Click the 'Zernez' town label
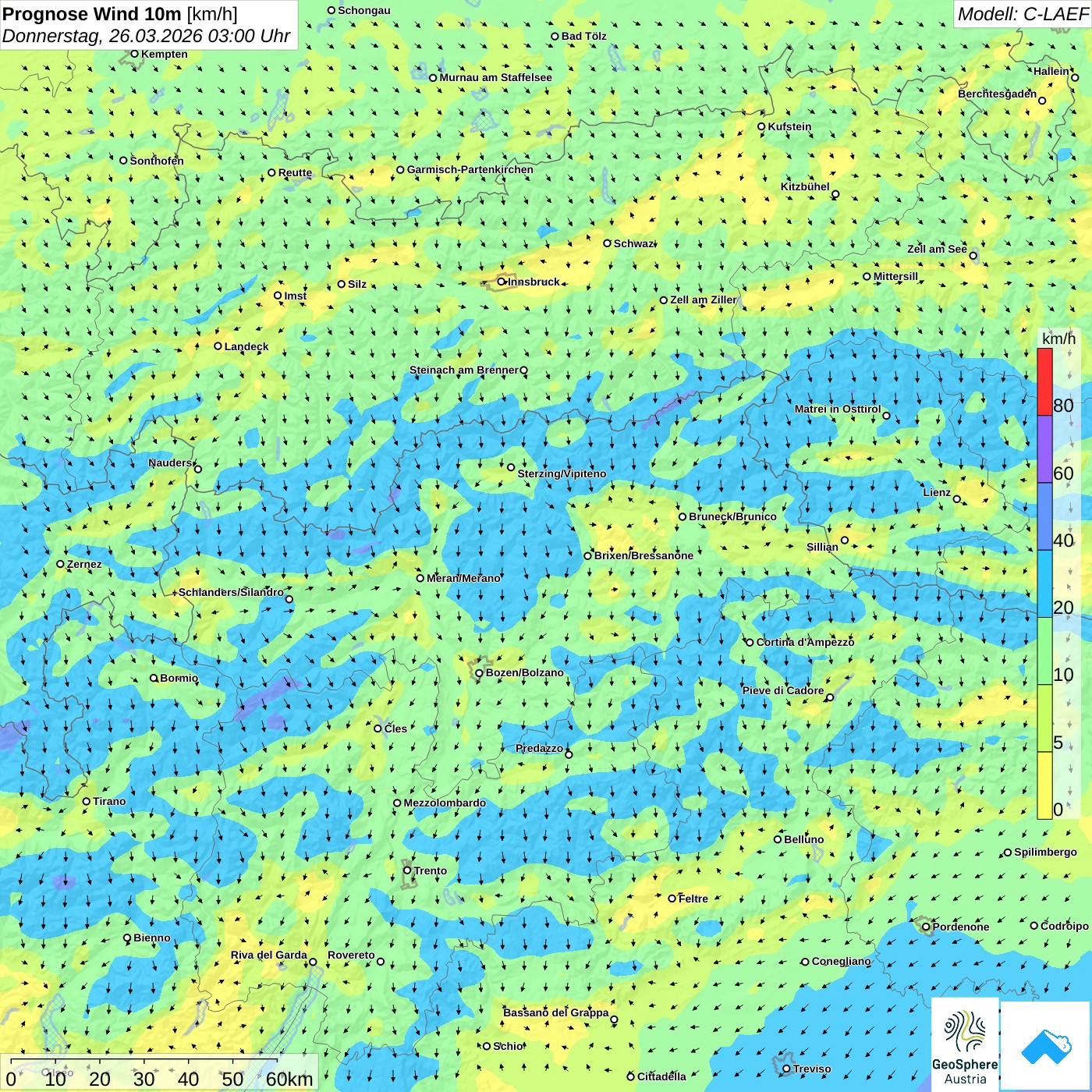This screenshot has width=1092, height=1092. 84,564
